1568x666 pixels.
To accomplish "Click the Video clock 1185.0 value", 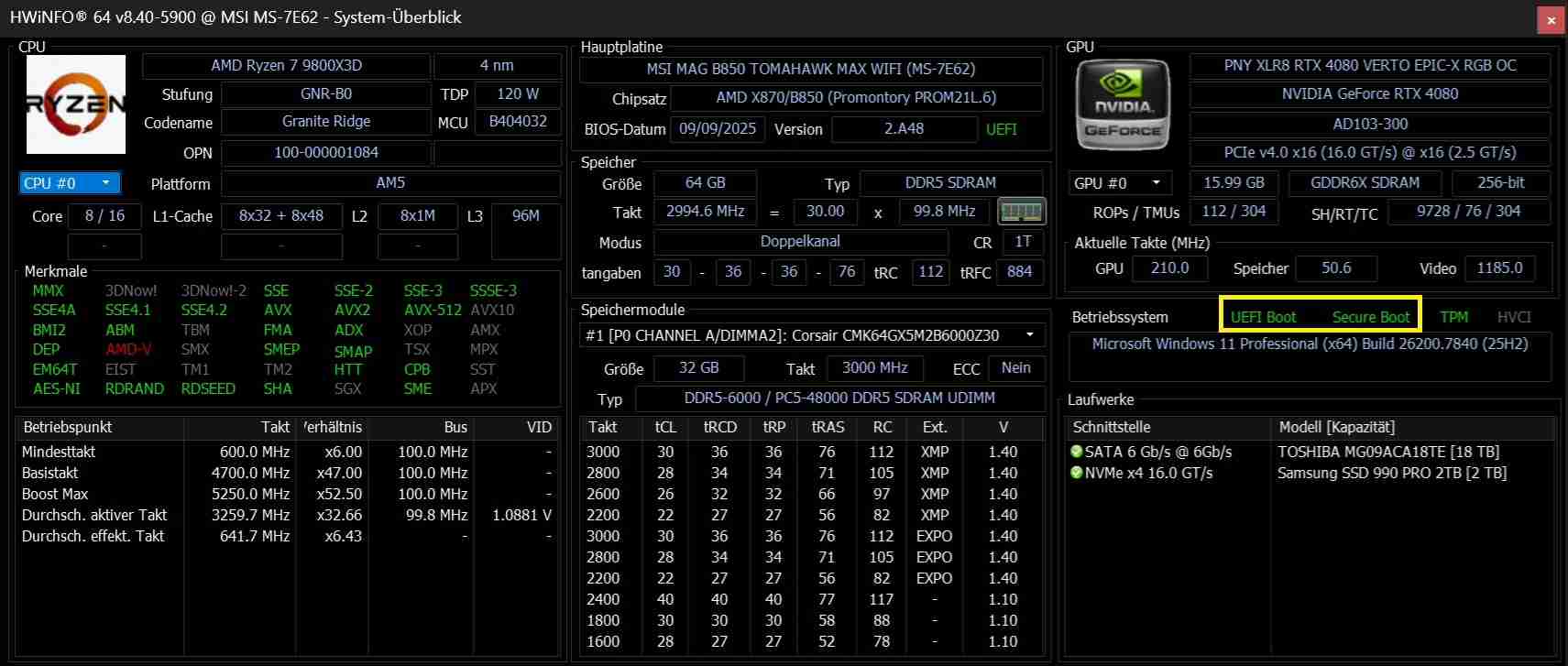I will tap(1499, 268).
